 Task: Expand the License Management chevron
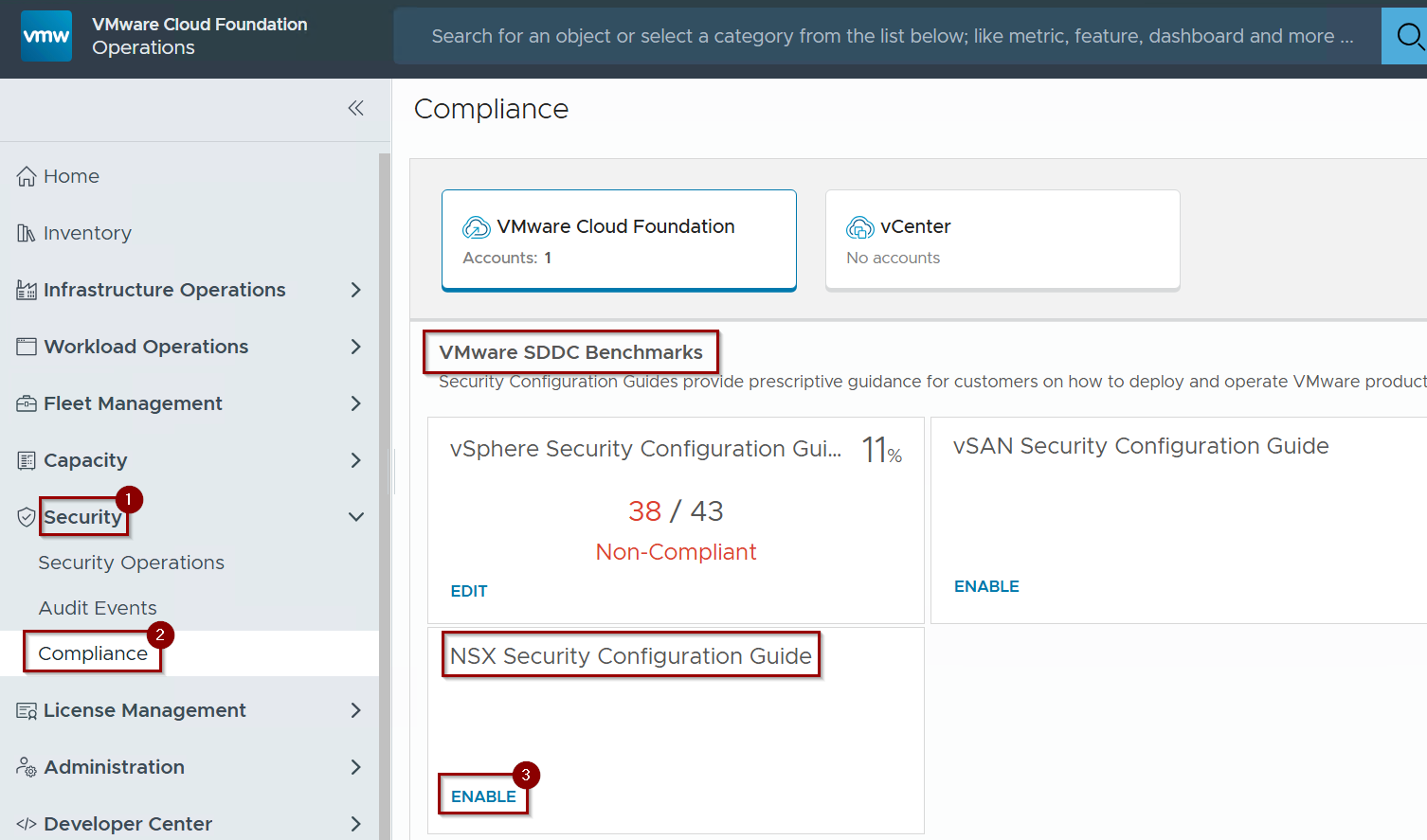tap(355, 710)
